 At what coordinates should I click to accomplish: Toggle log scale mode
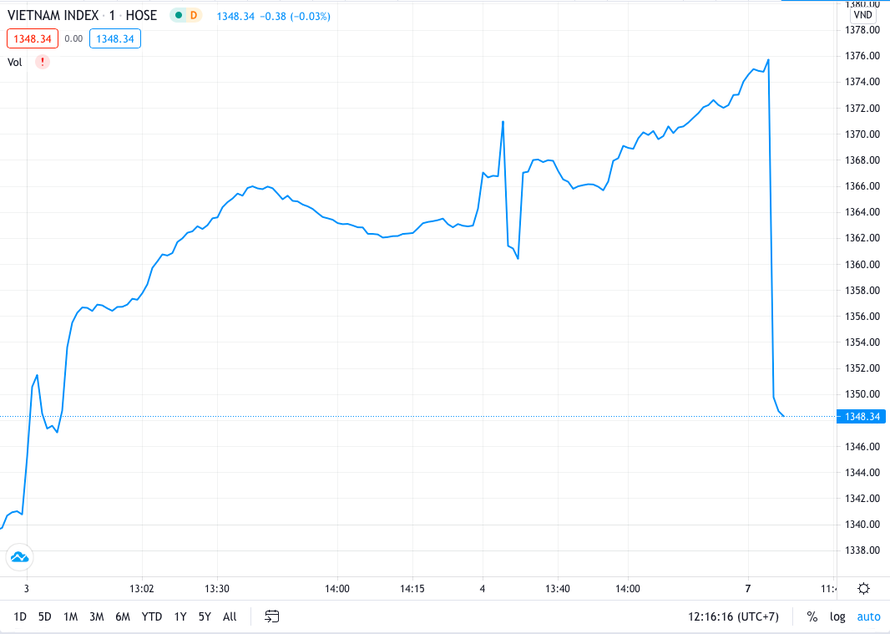point(837,617)
